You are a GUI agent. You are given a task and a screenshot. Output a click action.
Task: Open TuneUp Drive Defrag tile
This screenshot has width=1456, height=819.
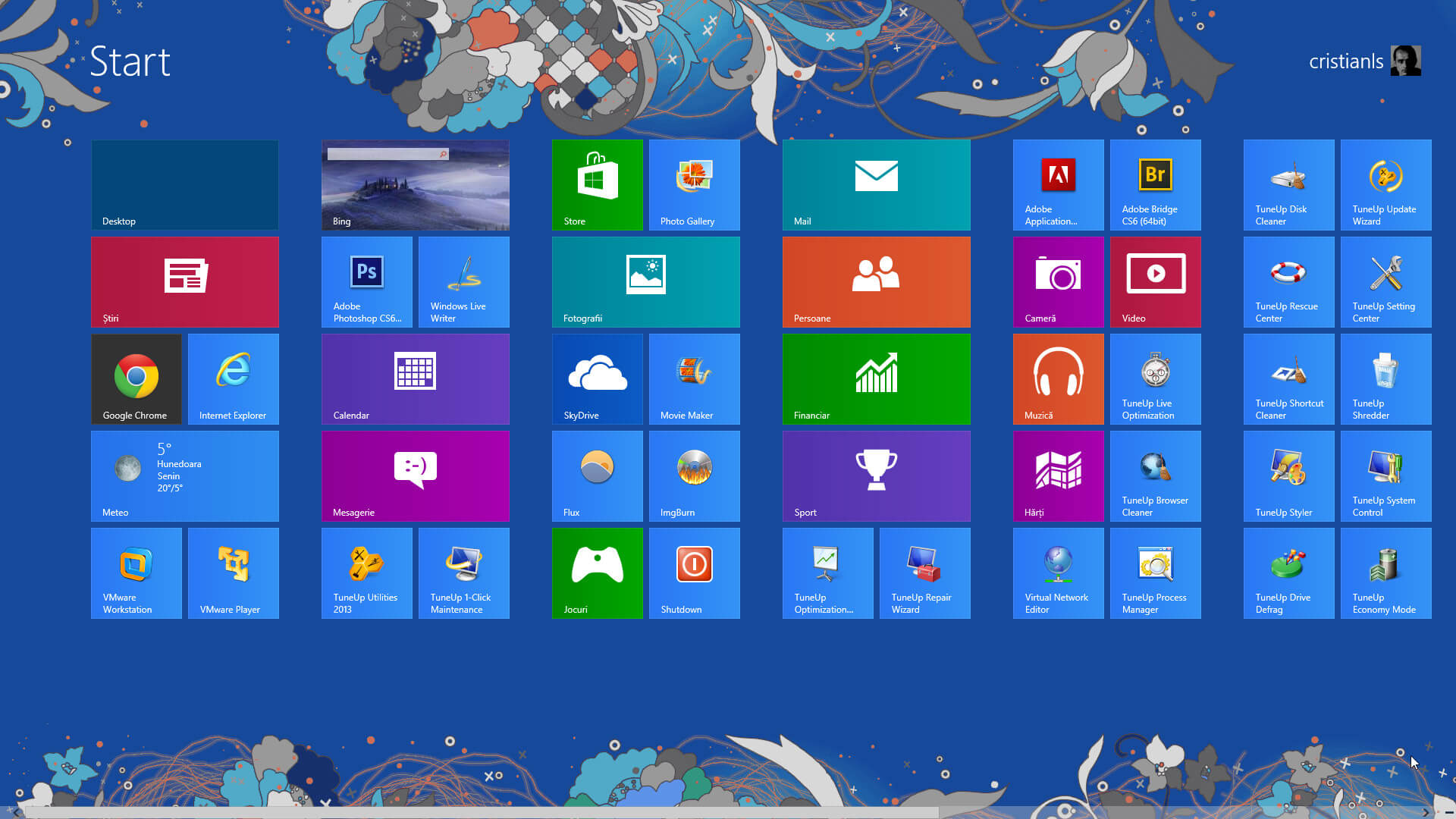(1288, 573)
